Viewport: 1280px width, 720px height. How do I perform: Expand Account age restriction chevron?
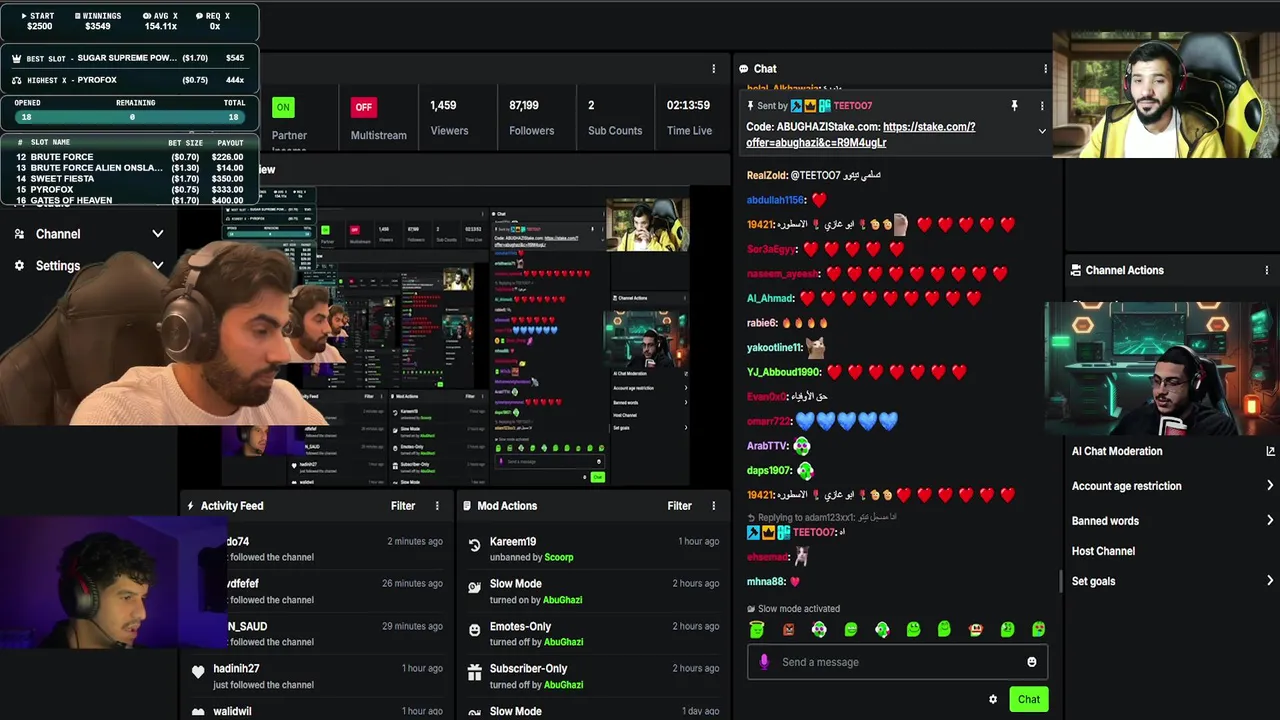tap(1270, 486)
